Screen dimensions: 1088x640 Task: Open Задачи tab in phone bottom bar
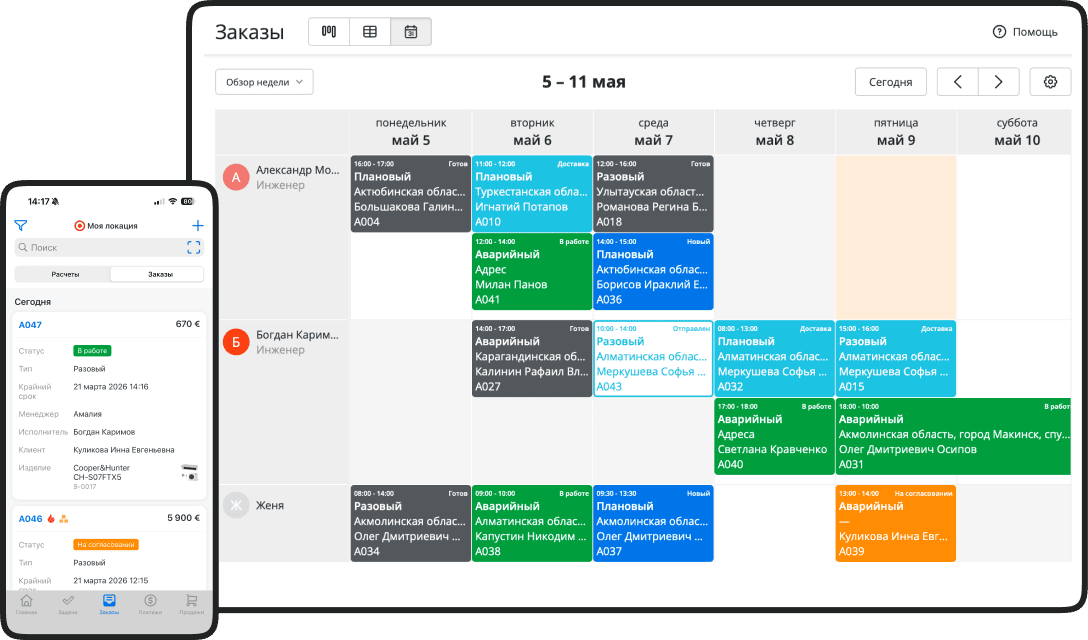pos(67,603)
